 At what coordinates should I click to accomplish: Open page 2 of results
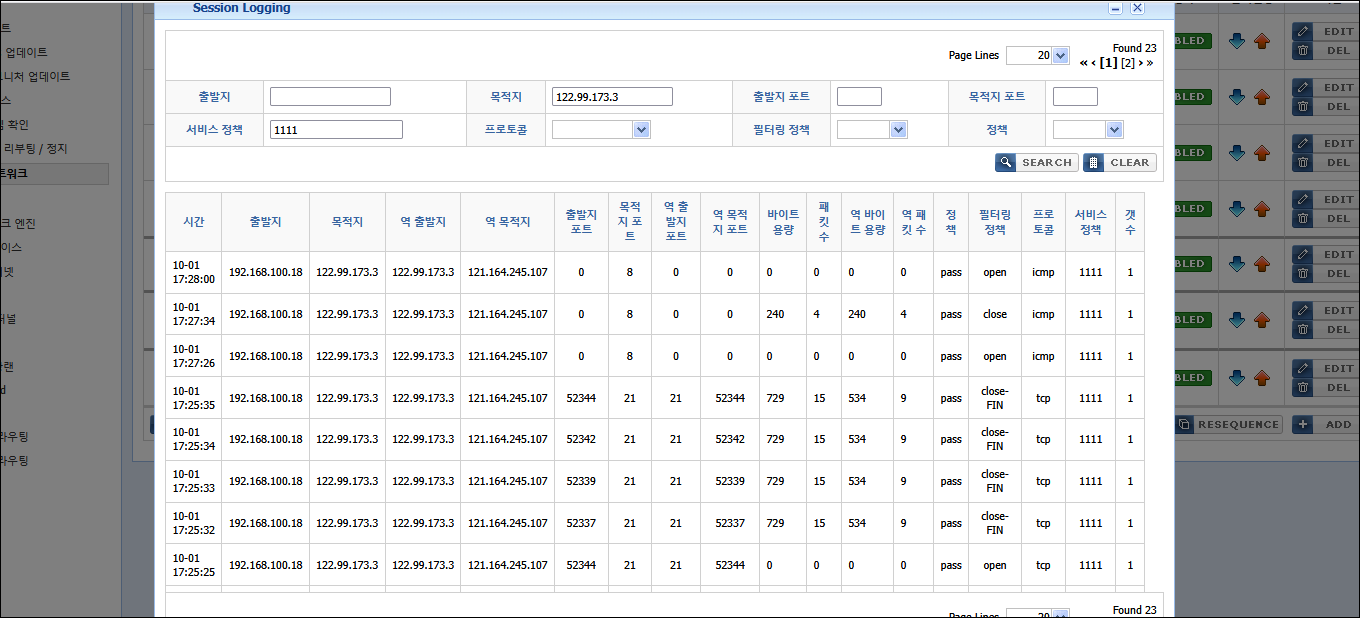click(x=1128, y=63)
